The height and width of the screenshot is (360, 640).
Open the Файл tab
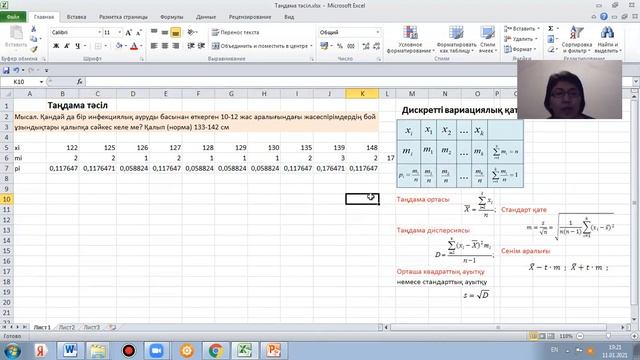coord(13,17)
